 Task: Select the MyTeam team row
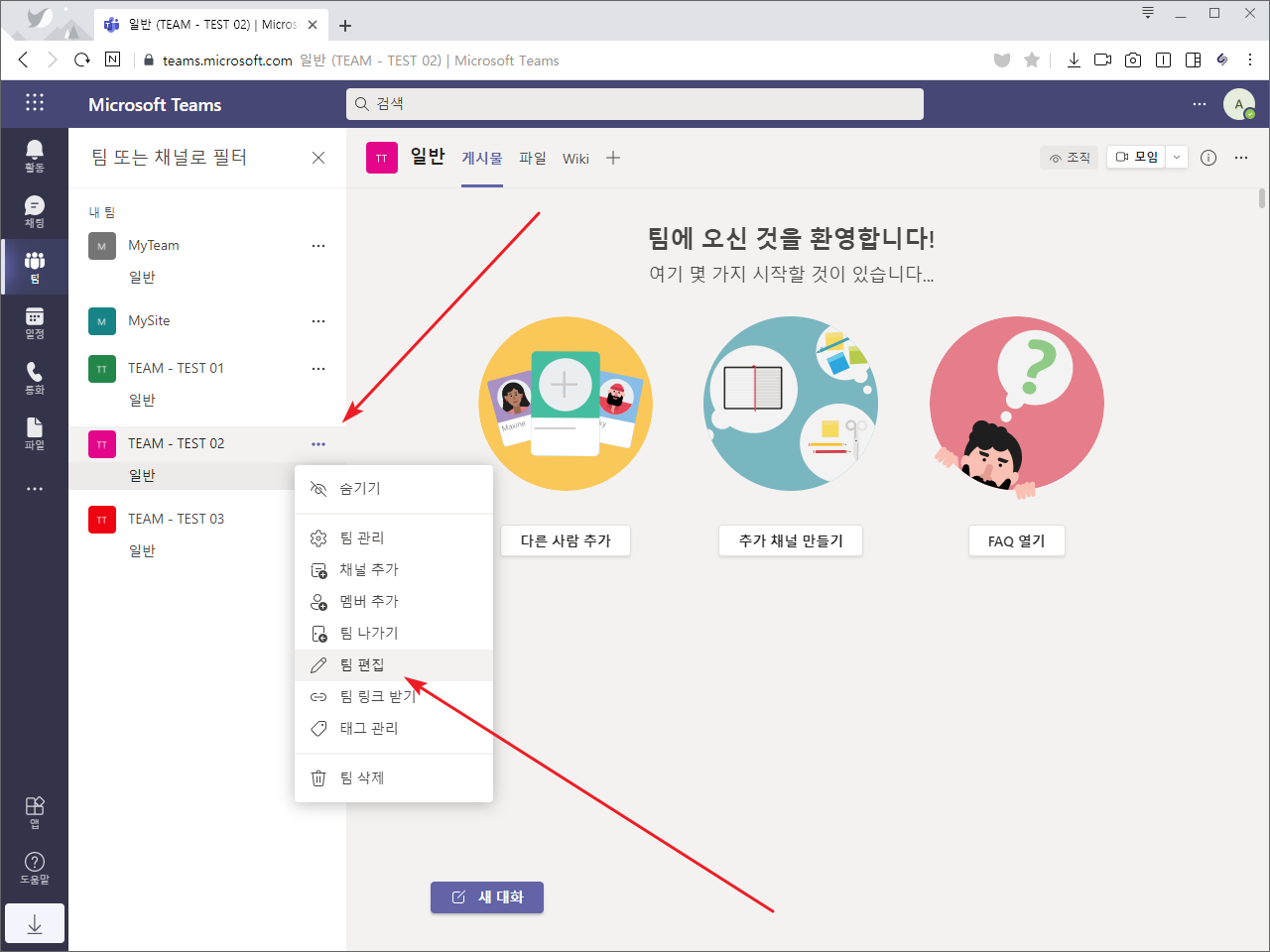(207, 245)
